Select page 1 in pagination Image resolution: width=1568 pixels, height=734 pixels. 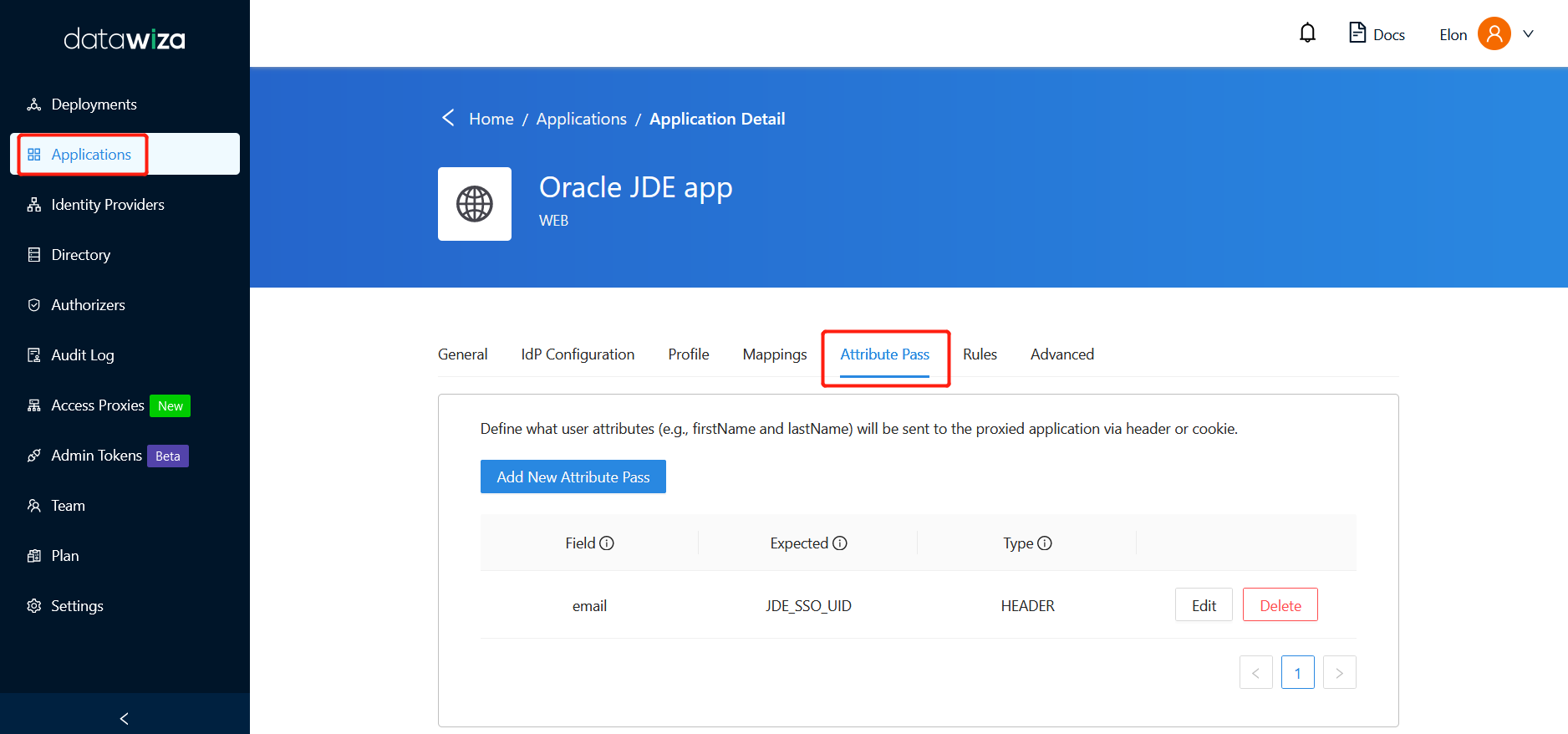pos(1298,672)
